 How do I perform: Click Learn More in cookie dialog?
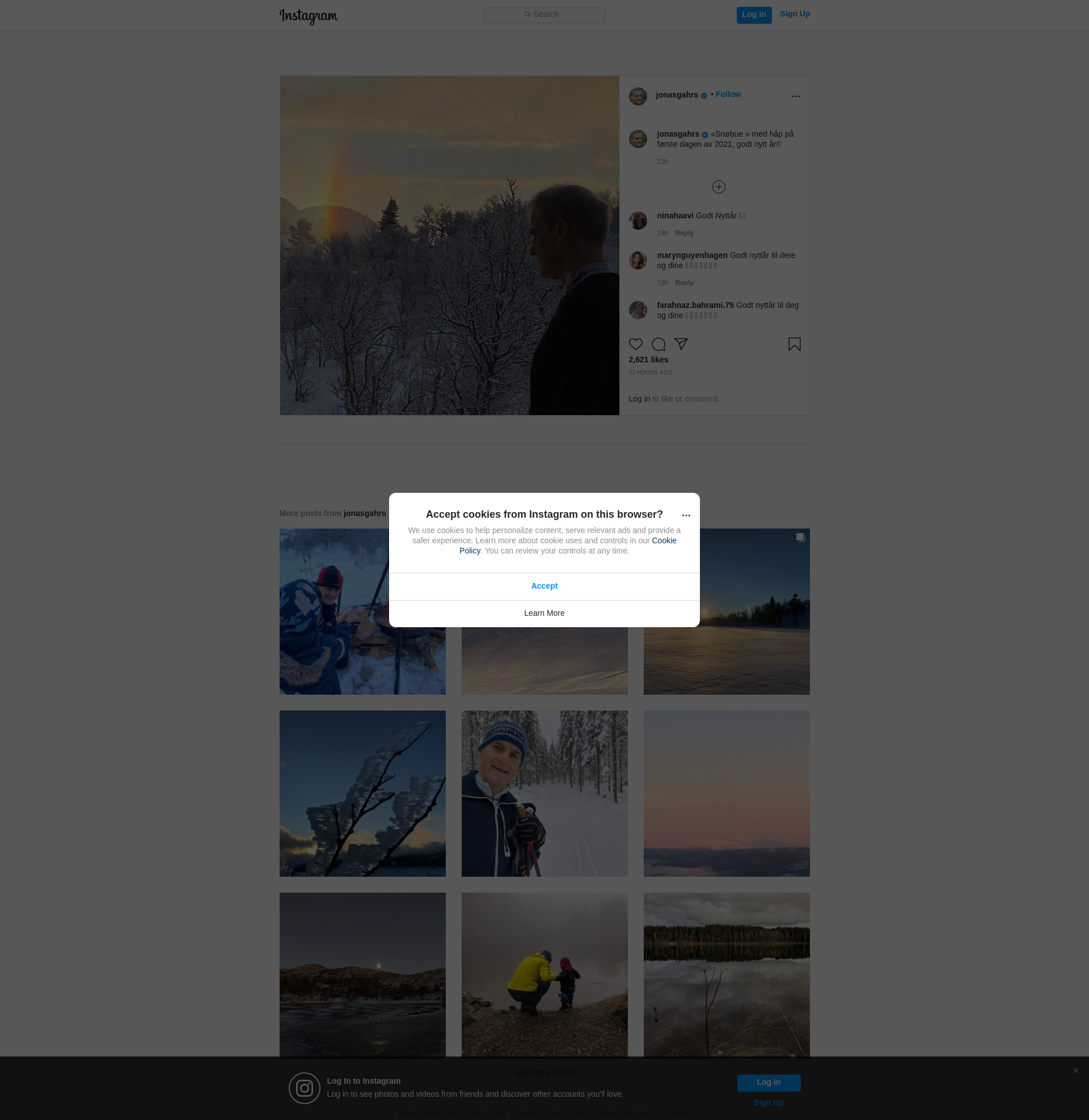pyautogui.click(x=544, y=613)
